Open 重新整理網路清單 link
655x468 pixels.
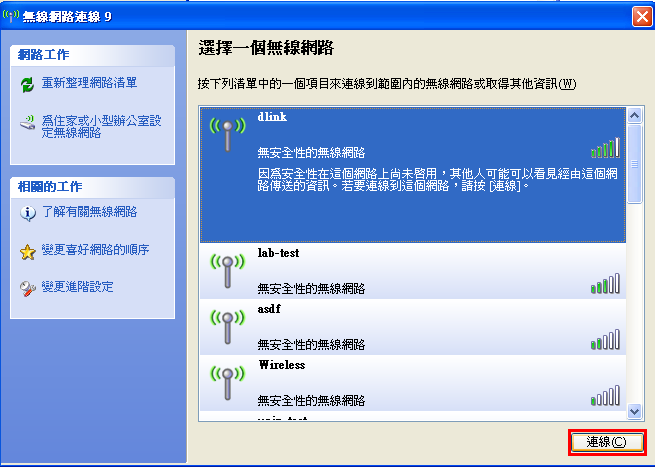[x=89, y=83]
